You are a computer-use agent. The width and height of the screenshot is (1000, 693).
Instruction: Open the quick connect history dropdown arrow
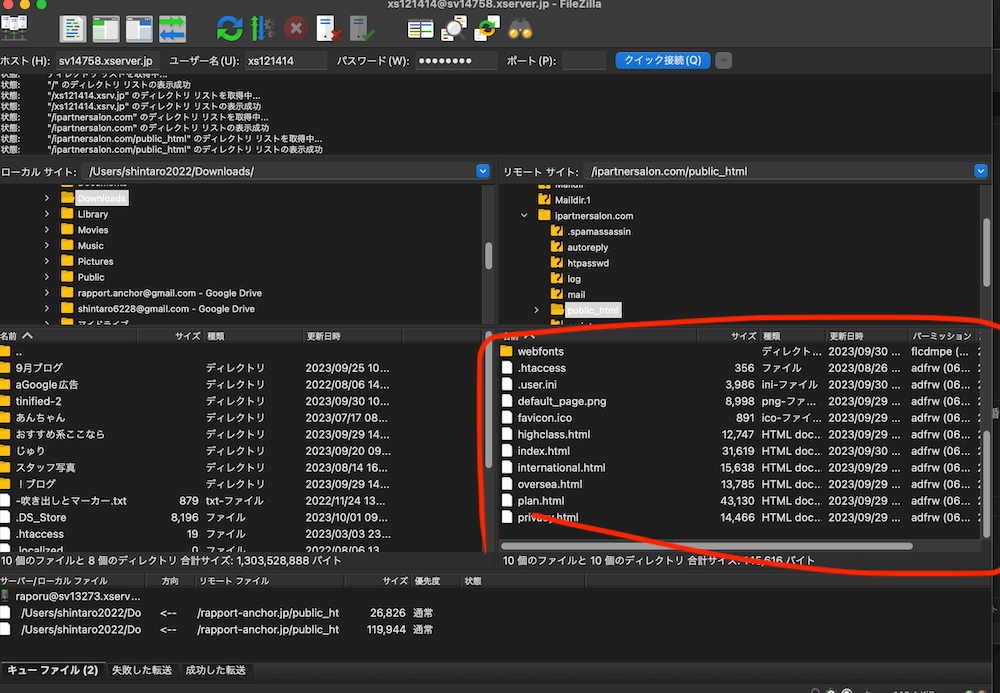coord(723,61)
